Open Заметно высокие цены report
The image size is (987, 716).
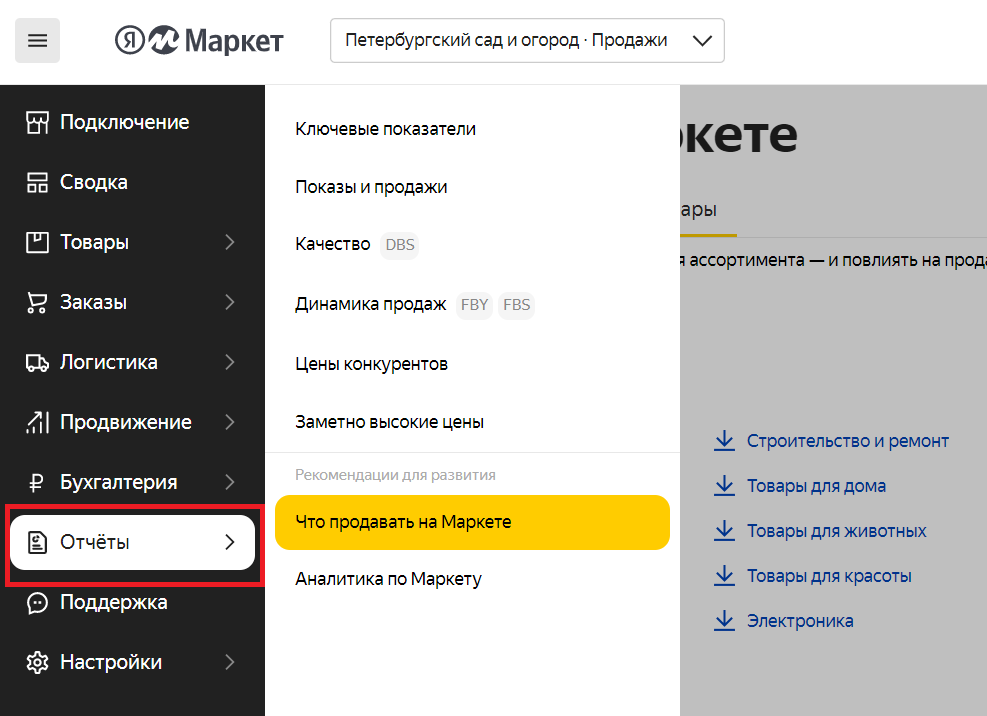[389, 423]
